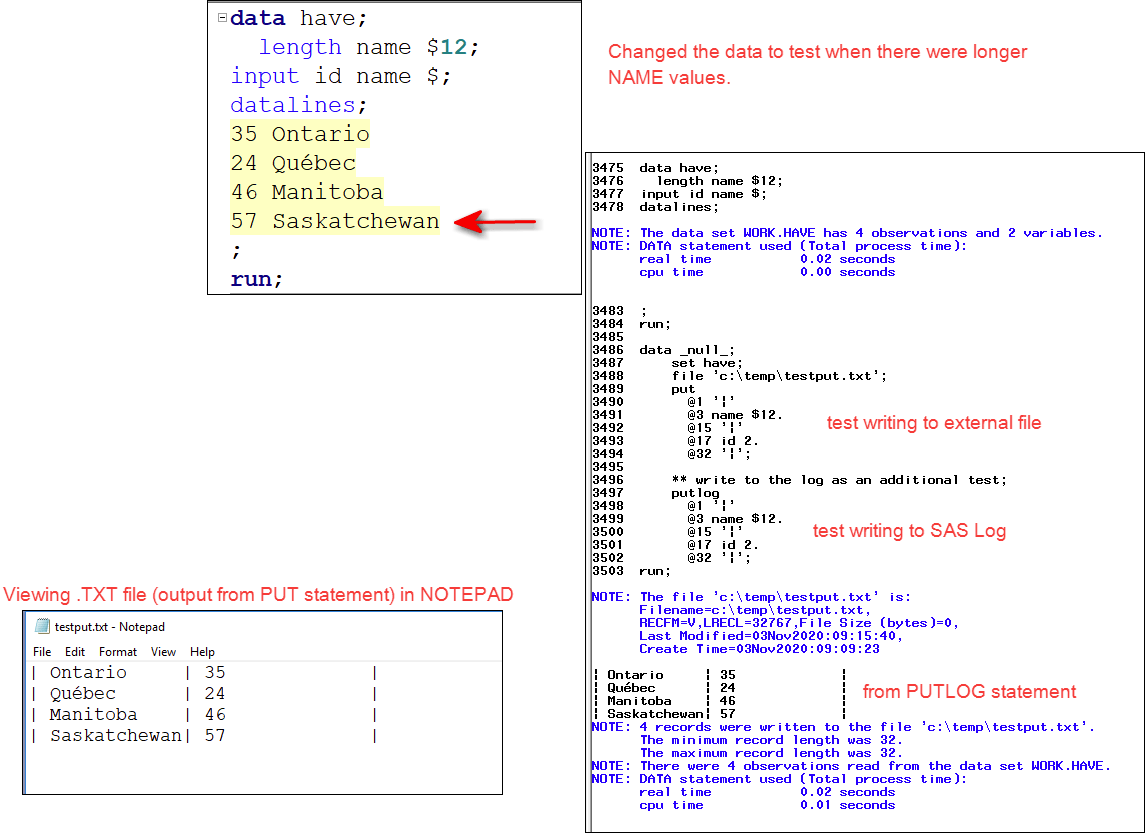Click the Notepad application icon
This screenshot has height=833, width=1145.
[41, 623]
